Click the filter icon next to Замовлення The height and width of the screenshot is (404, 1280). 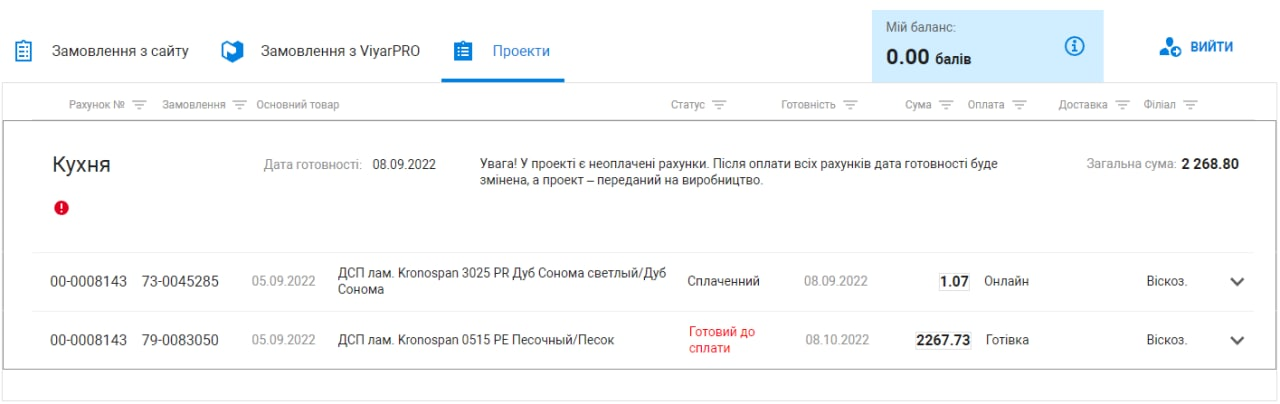pyautogui.click(x=239, y=105)
